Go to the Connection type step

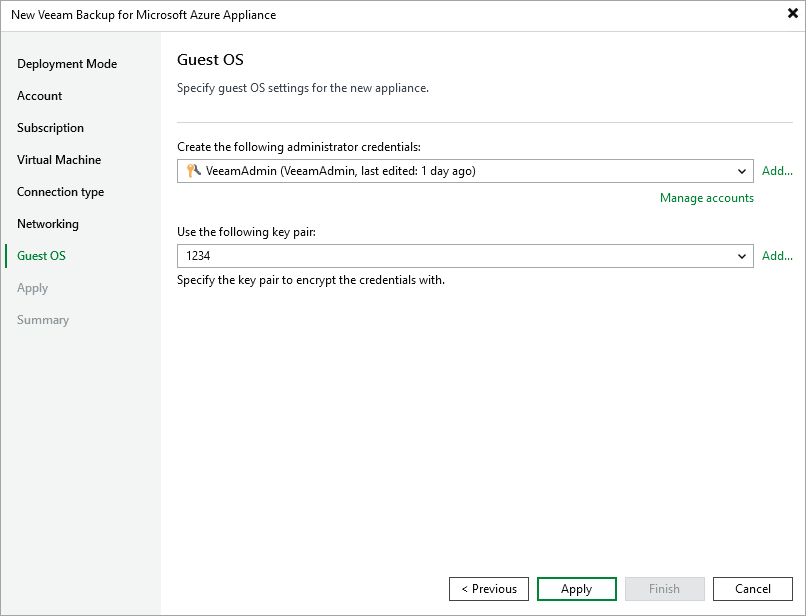[x=61, y=192]
